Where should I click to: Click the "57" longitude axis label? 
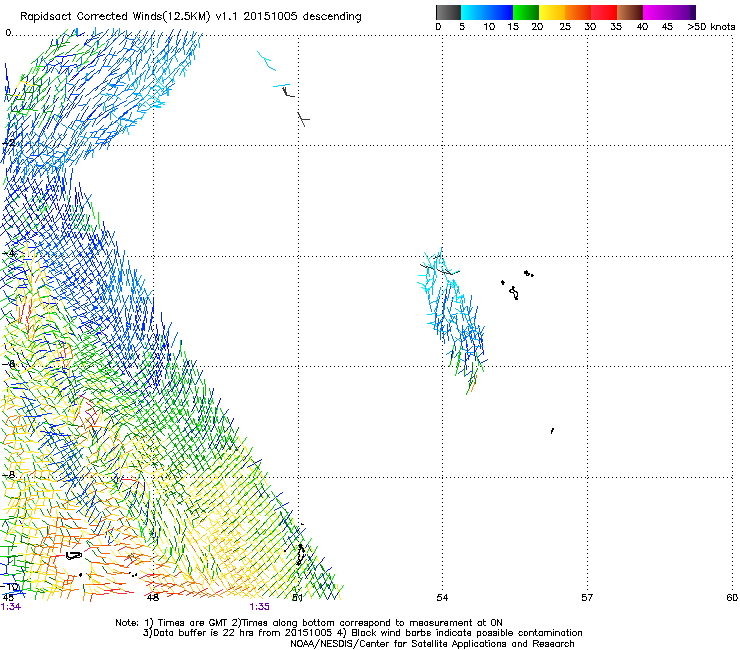click(587, 598)
